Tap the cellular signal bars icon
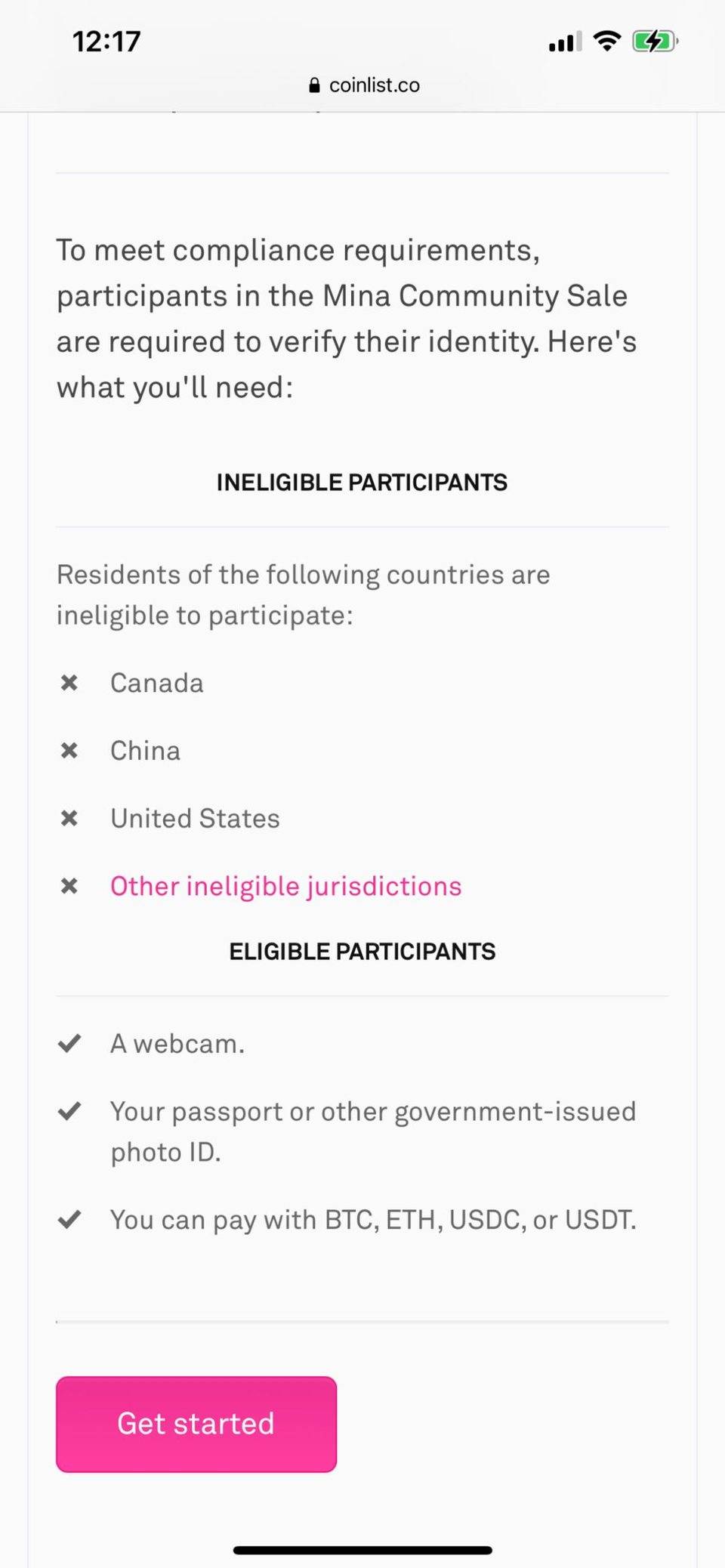Viewport: 725px width, 1568px height. pyautogui.click(x=565, y=42)
